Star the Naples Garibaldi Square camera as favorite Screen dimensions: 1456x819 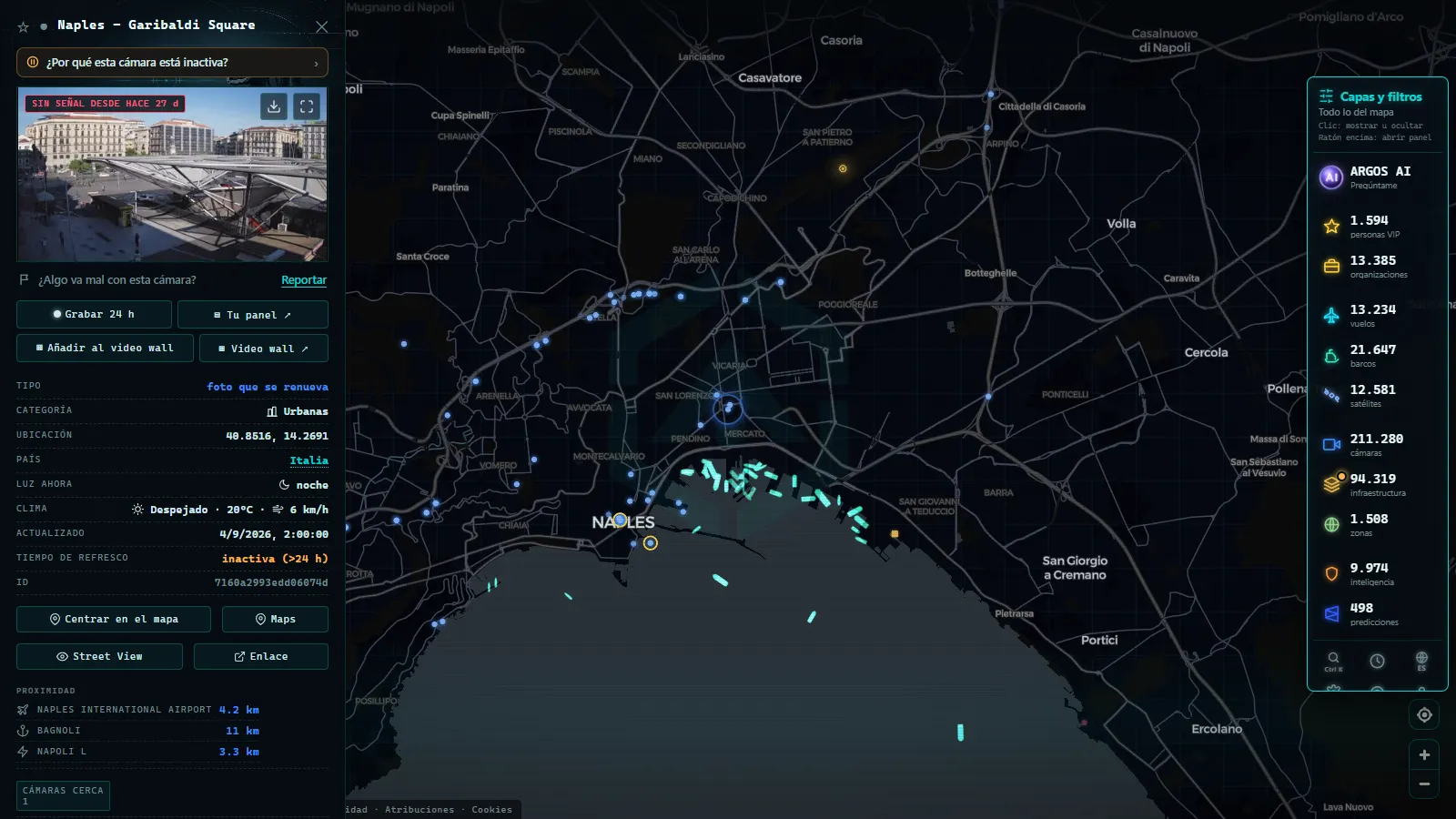[24, 26]
